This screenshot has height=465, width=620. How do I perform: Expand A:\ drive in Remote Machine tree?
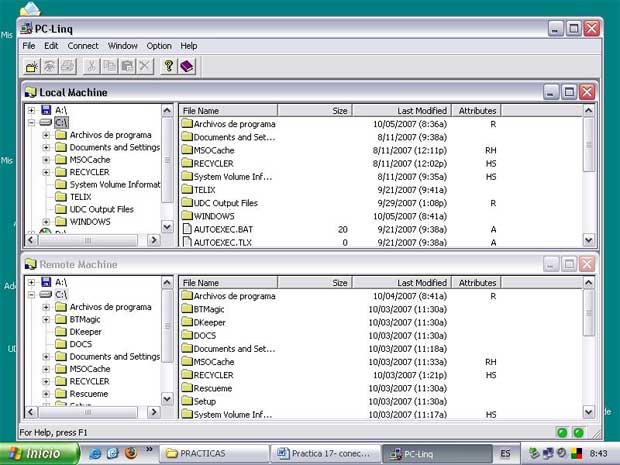point(31,282)
